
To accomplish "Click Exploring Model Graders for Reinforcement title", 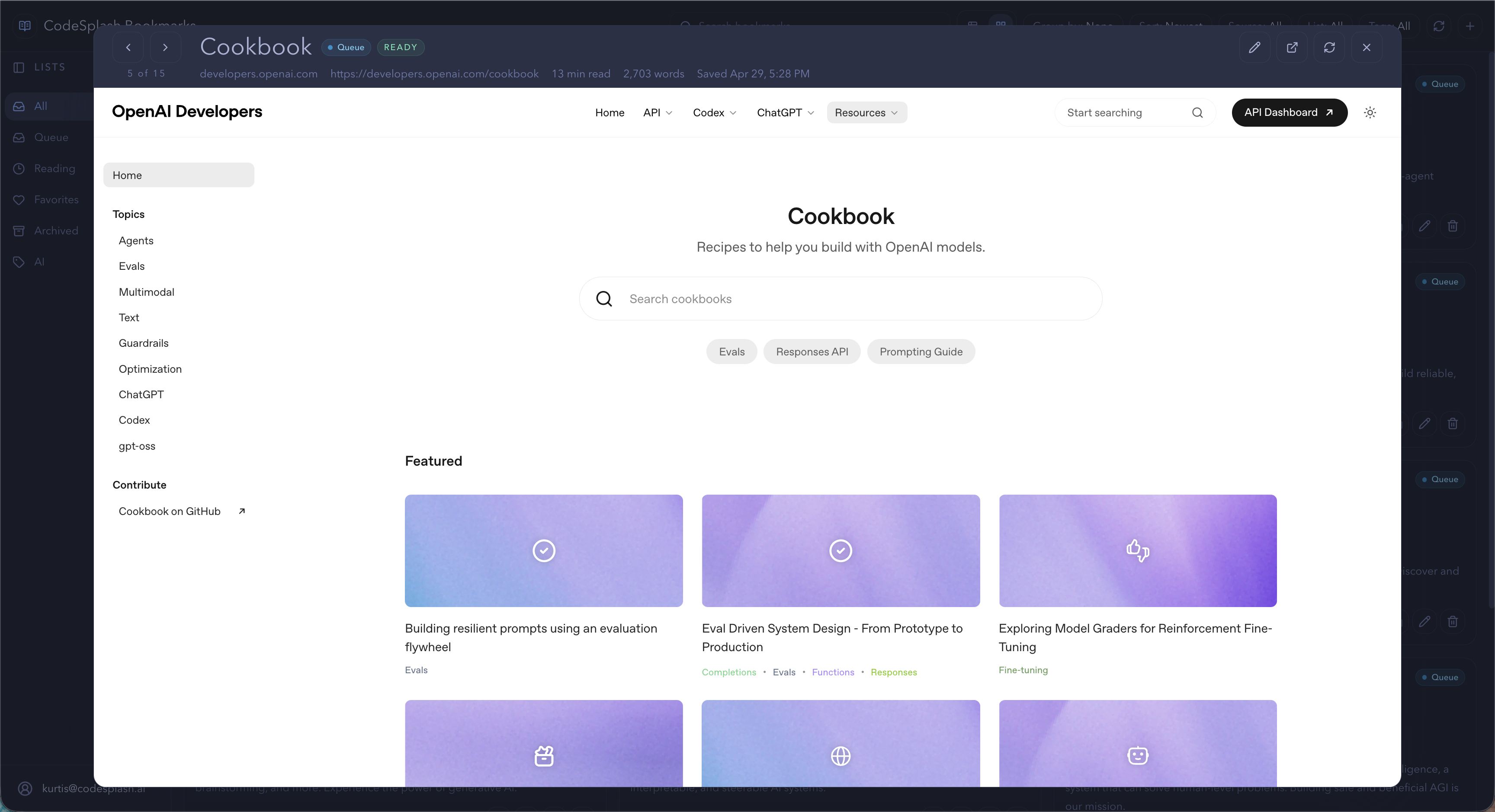I will pos(1135,637).
